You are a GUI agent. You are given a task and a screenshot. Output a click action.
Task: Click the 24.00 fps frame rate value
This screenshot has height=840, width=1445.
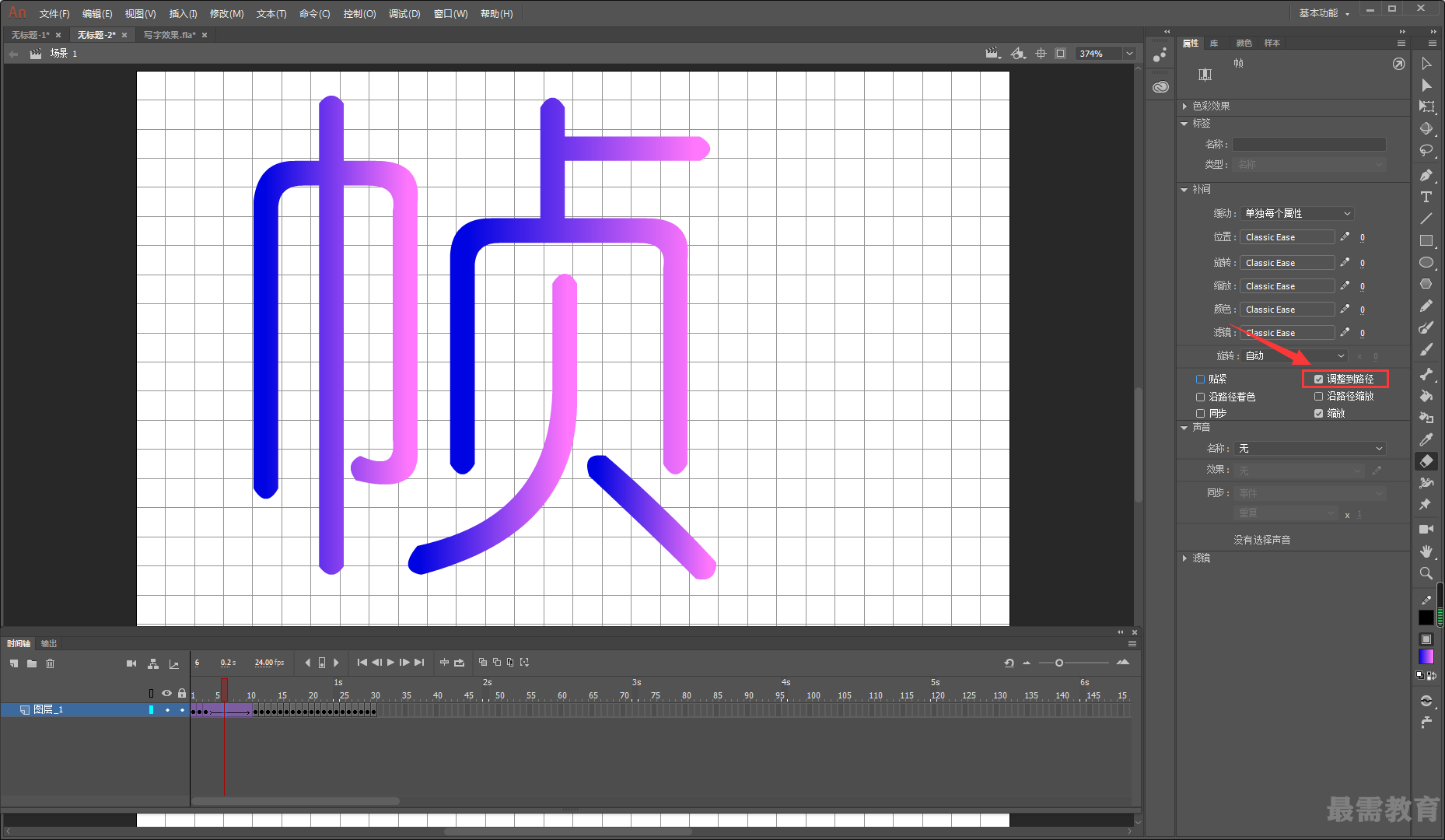(269, 663)
